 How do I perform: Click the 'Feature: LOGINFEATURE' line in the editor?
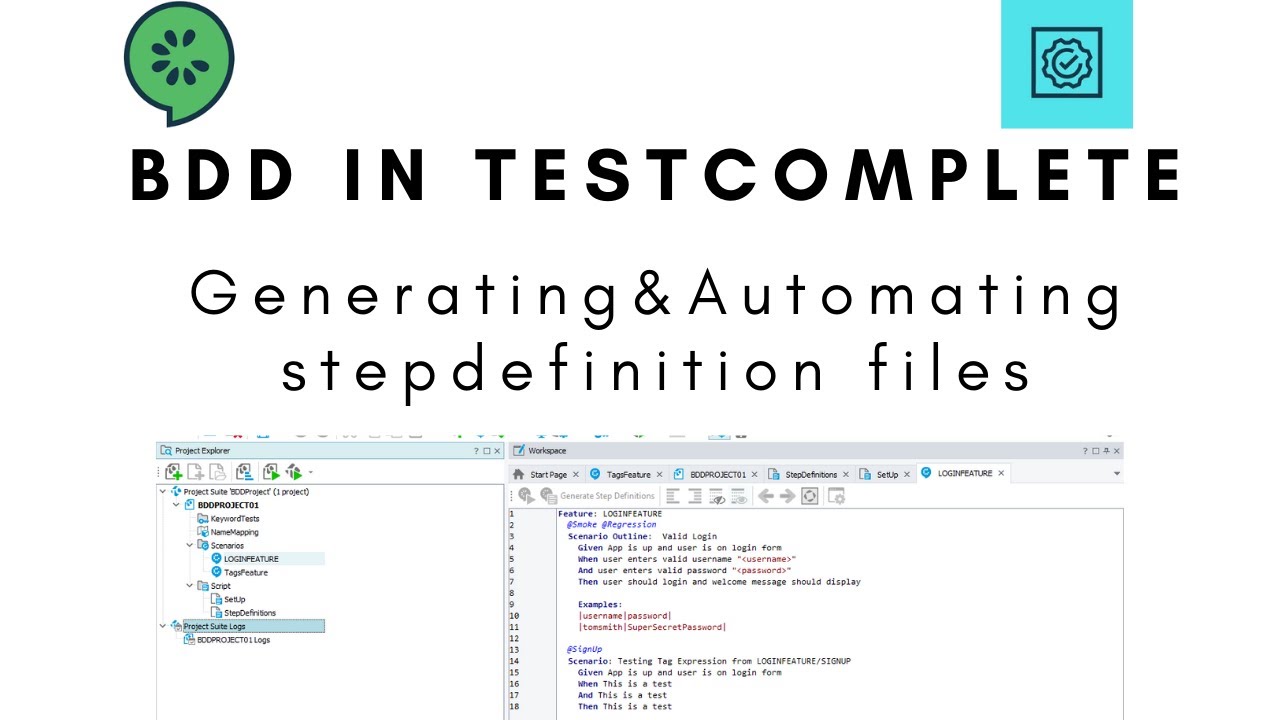coord(609,514)
